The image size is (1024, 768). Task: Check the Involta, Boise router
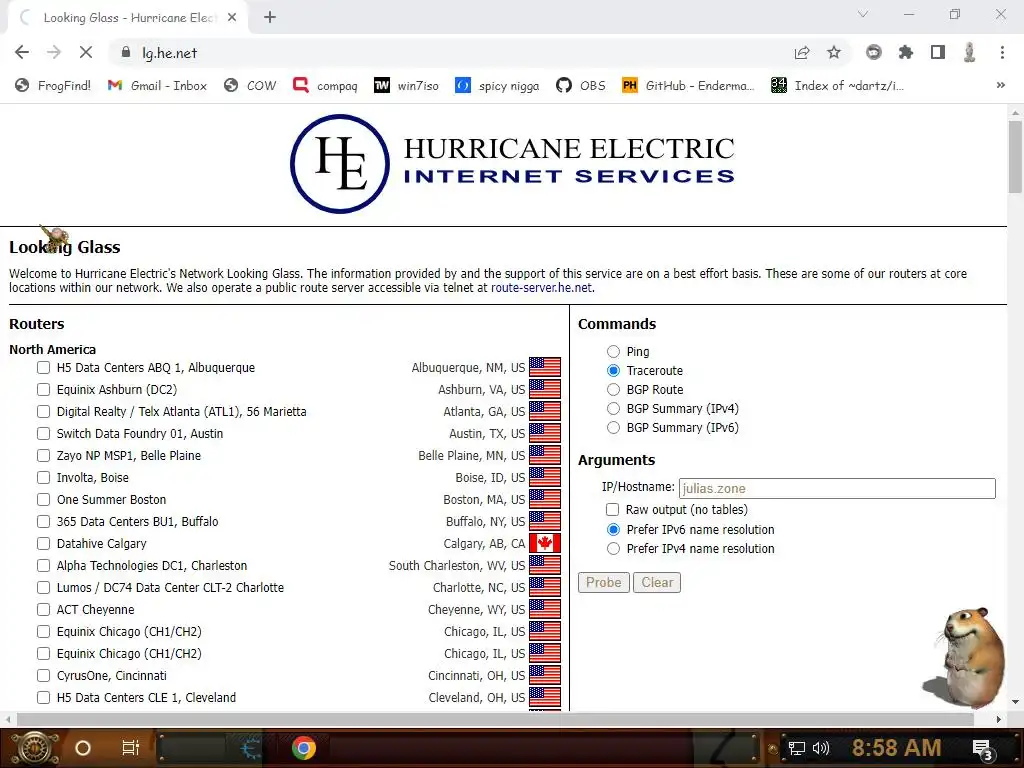43,477
